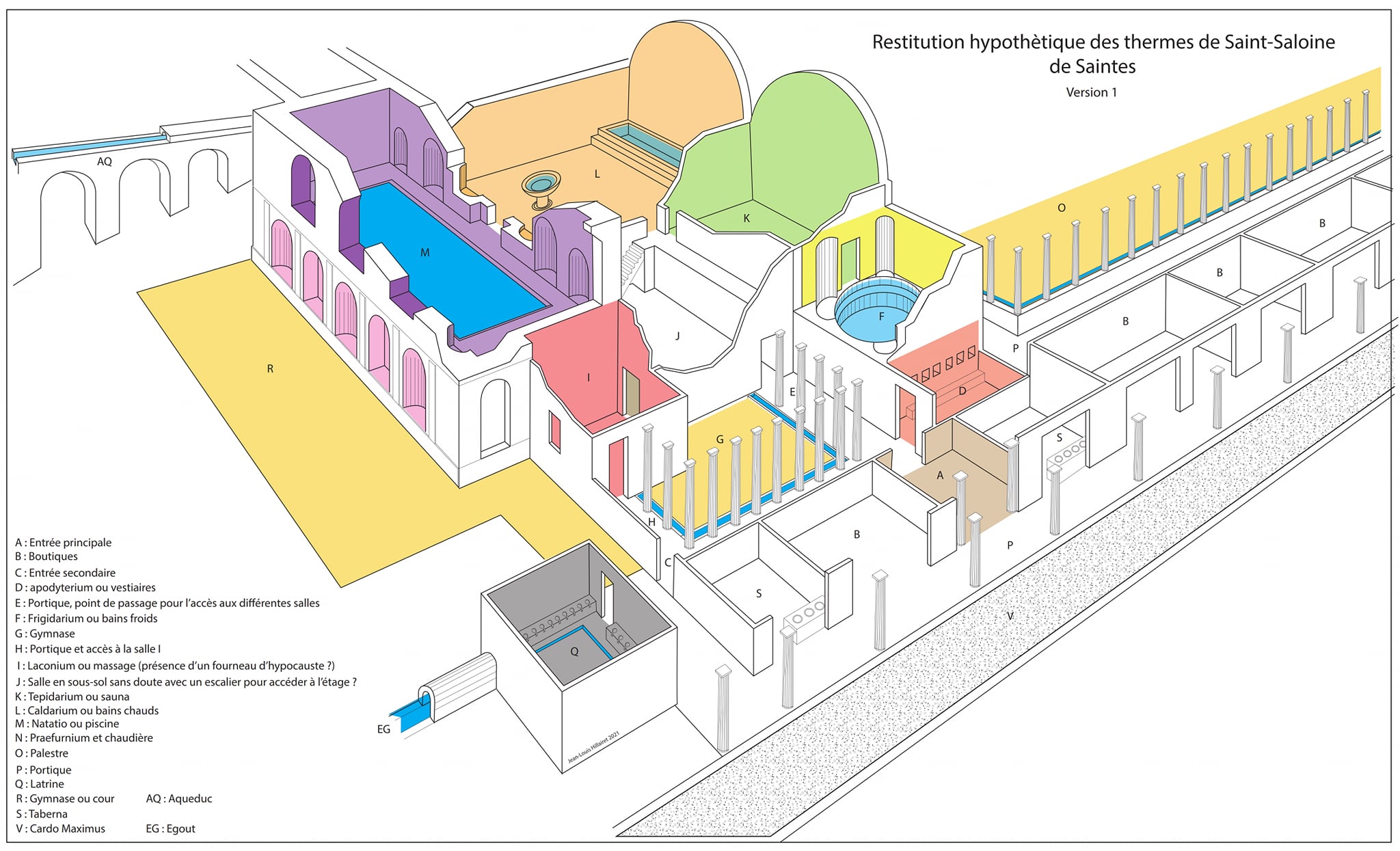Click the title text about Saint-Saloine baths
The height and width of the screenshot is (851, 1400).
click(1103, 54)
